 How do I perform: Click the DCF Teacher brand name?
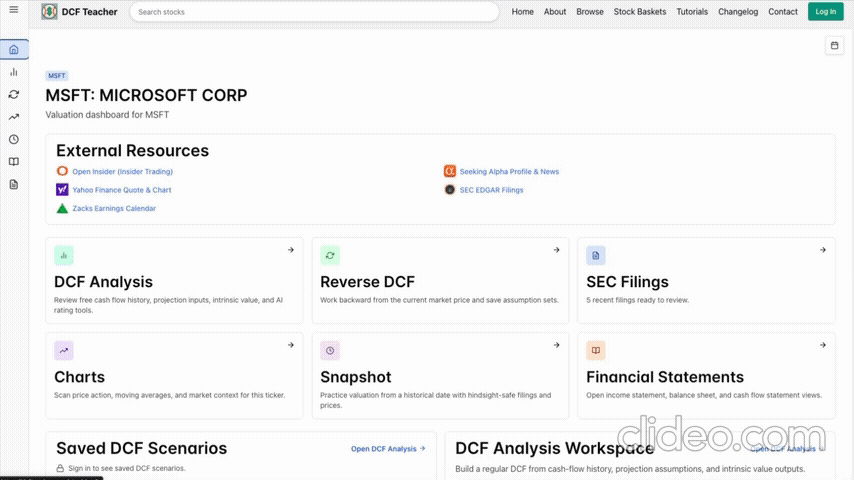click(x=89, y=11)
